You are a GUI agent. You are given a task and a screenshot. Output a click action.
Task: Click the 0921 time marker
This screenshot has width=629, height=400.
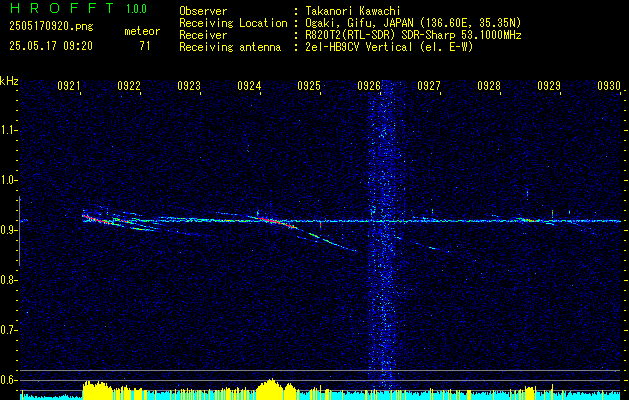click(x=69, y=85)
